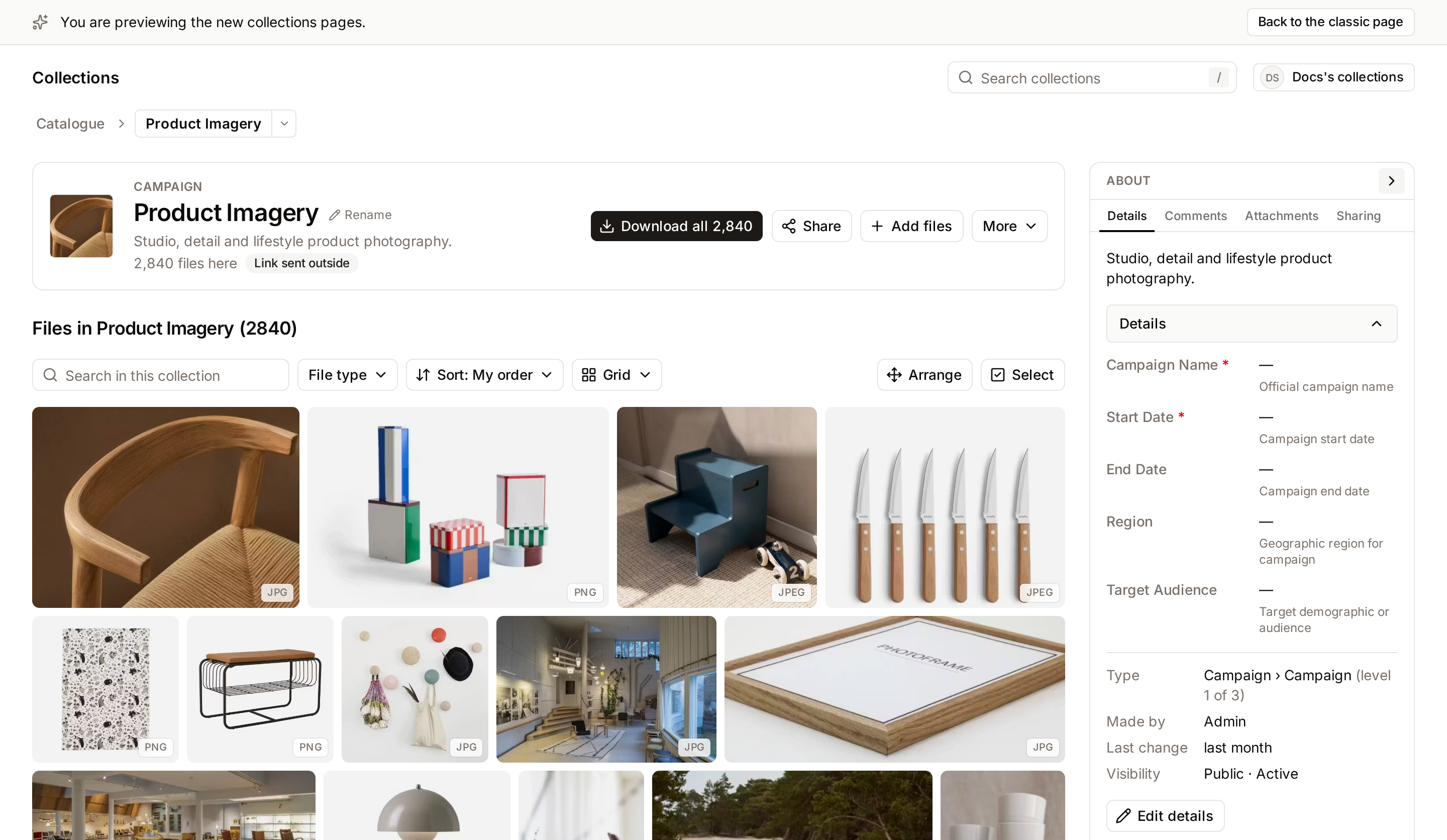1447x840 pixels.
Task: Click the magnifier icon in Search collections
Action: [x=966, y=77]
